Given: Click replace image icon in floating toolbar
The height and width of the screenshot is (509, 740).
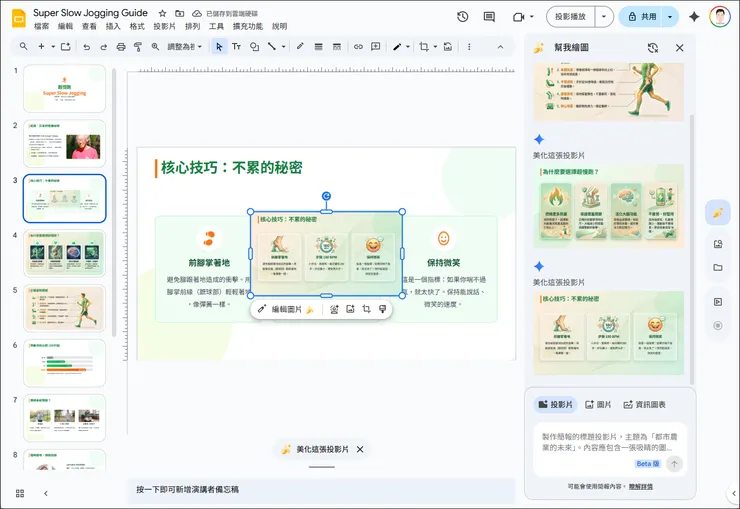Looking at the screenshot, I should pyautogui.click(x=350, y=309).
